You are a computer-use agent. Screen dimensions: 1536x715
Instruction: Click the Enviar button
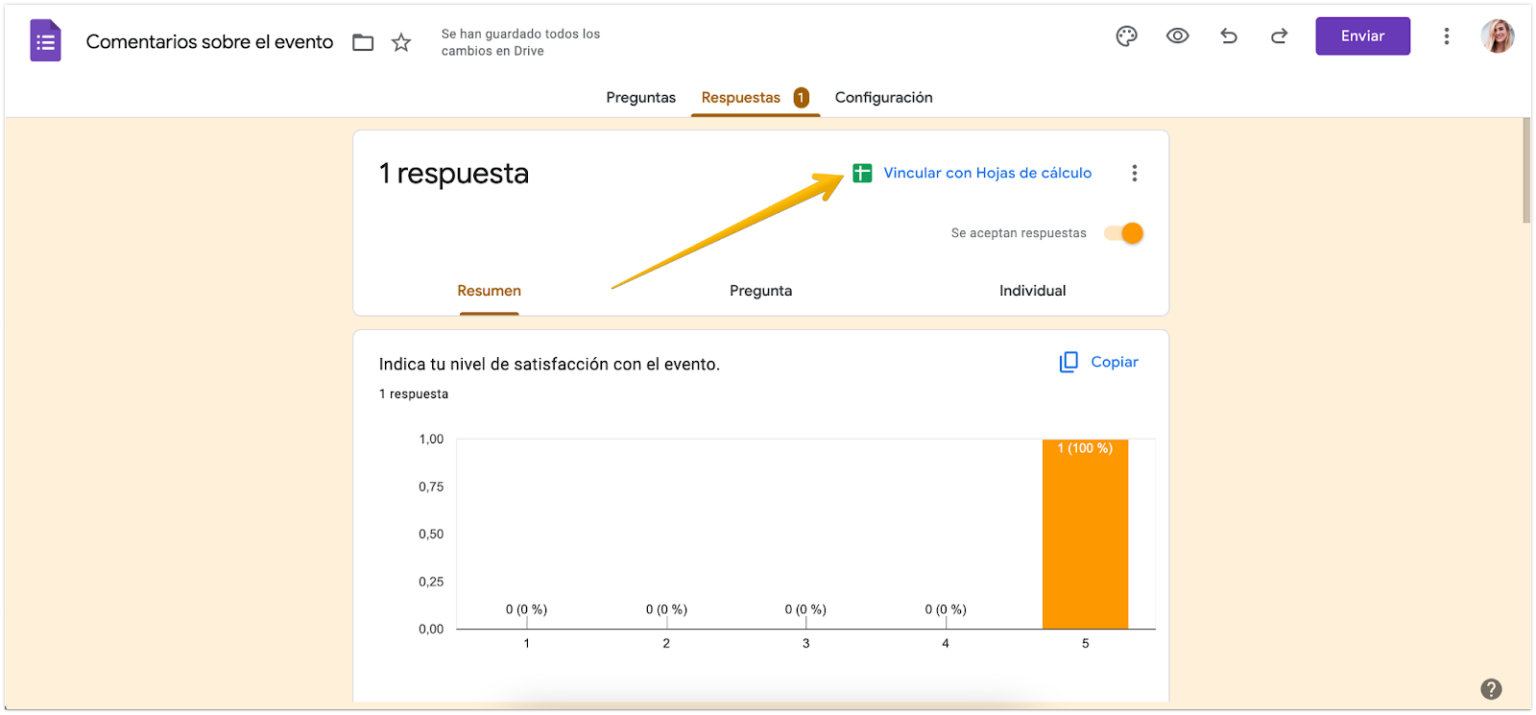[x=1362, y=35]
